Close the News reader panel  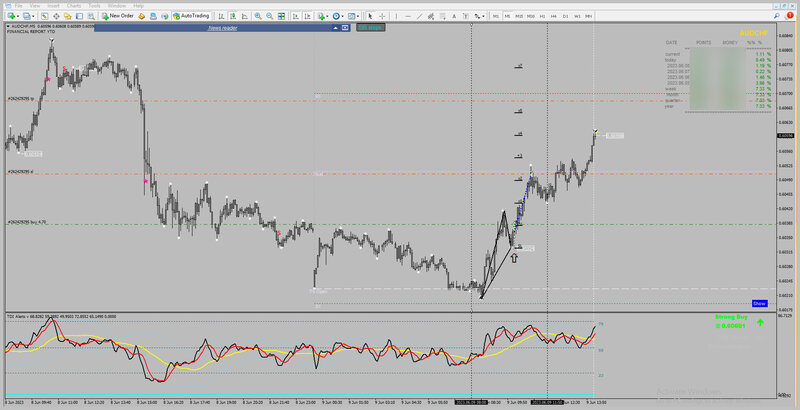point(345,28)
